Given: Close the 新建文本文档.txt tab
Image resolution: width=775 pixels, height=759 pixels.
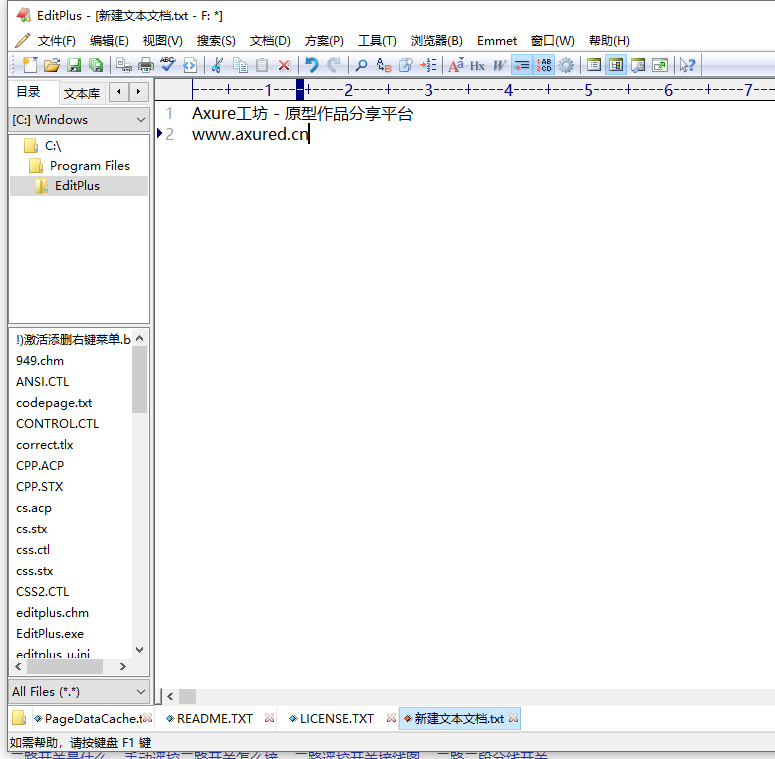Looking at the screenshot, I should [514, 718].
